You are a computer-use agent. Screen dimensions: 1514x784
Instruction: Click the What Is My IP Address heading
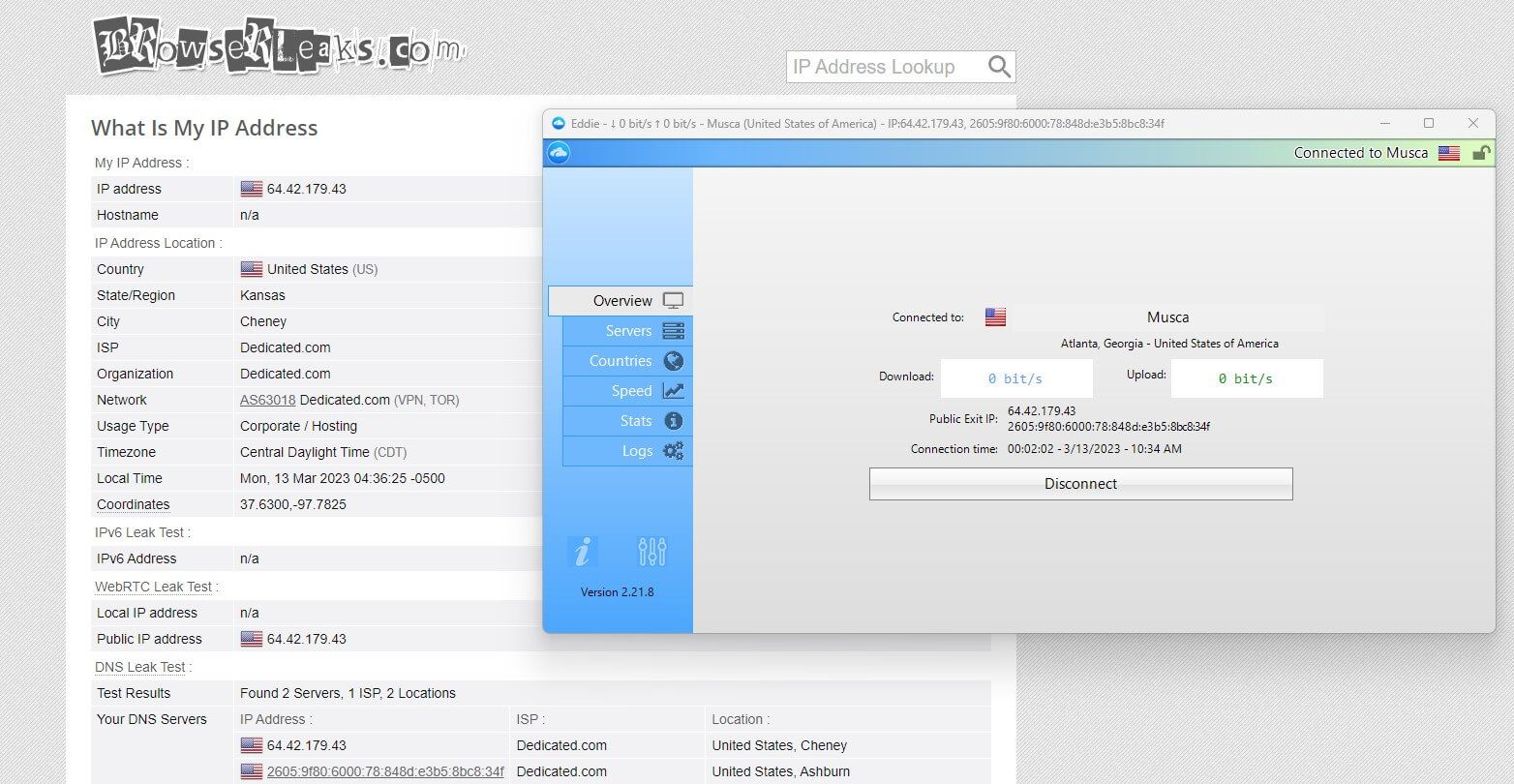(204, 128)
